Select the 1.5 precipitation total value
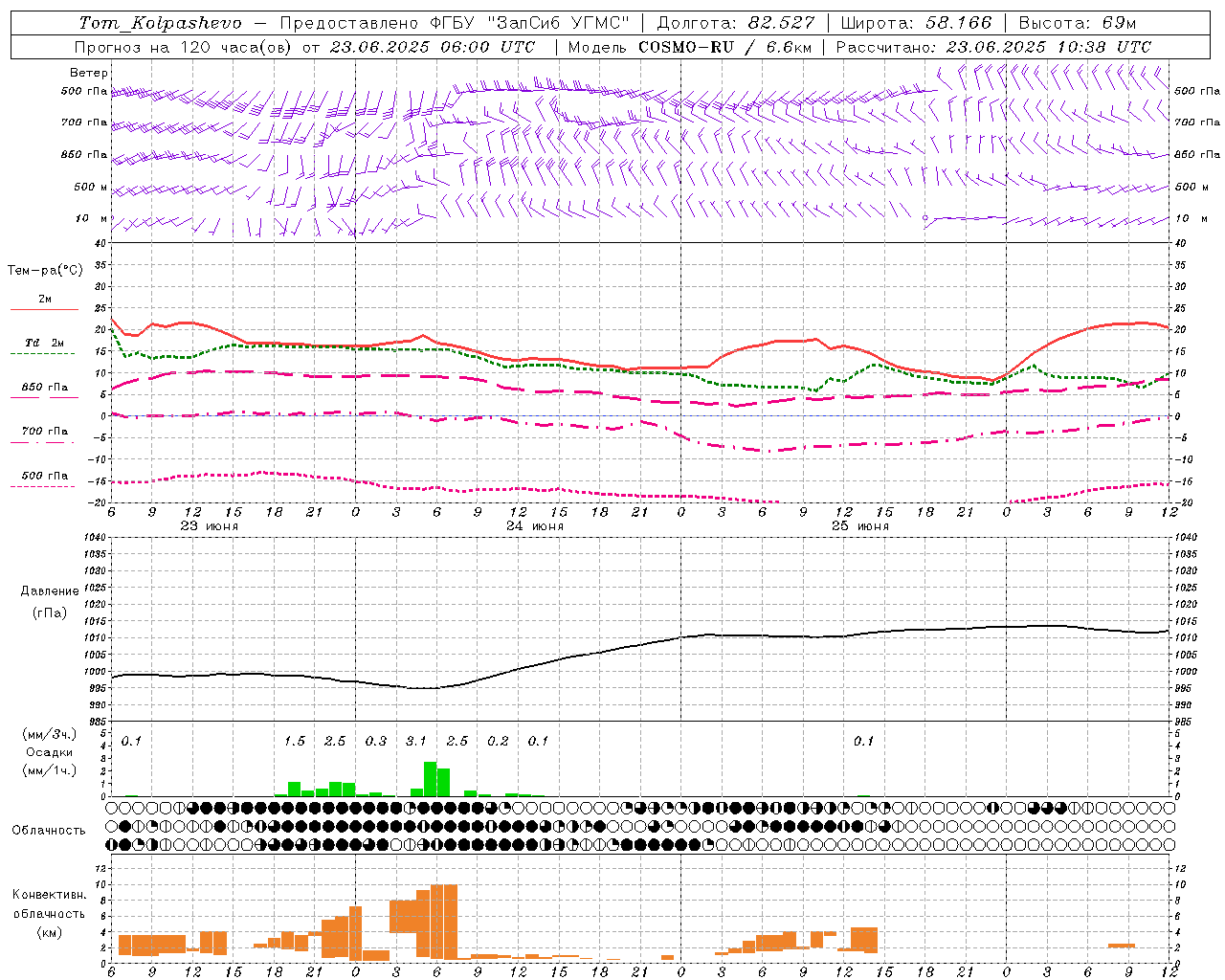The image size is (1225, 980). pos(295,741)
